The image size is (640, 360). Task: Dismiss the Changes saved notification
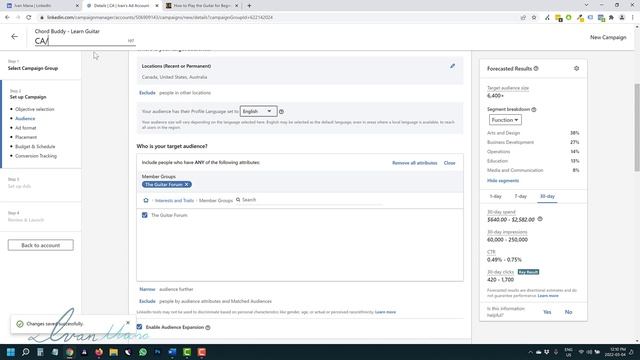pyautogui.click(x=128, y=322)
